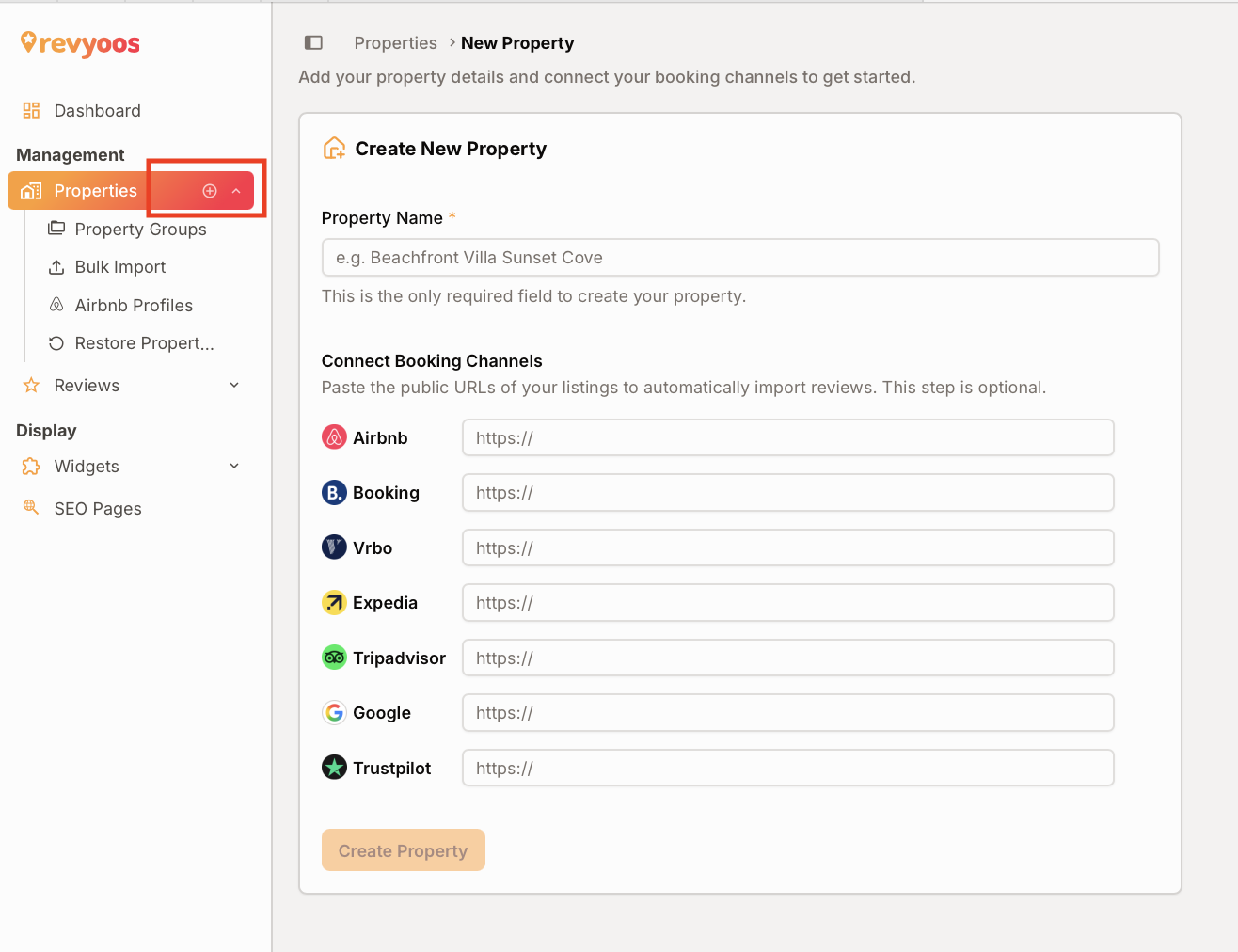Click the Properties breadcrumb link
Screen dimensions: 1238x952
(395, 43)
